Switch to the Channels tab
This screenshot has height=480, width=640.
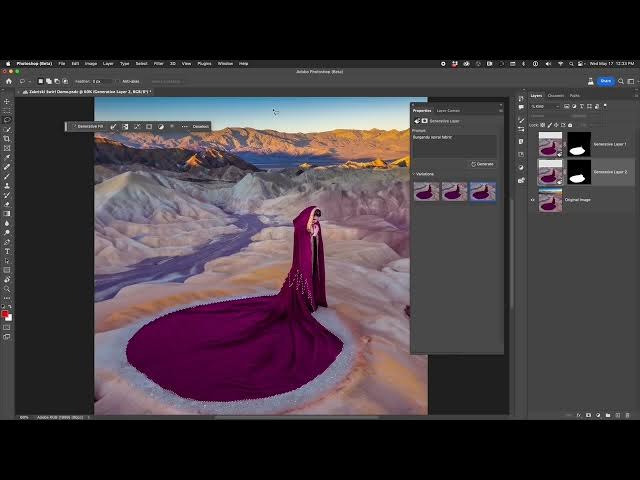point(555,95)
